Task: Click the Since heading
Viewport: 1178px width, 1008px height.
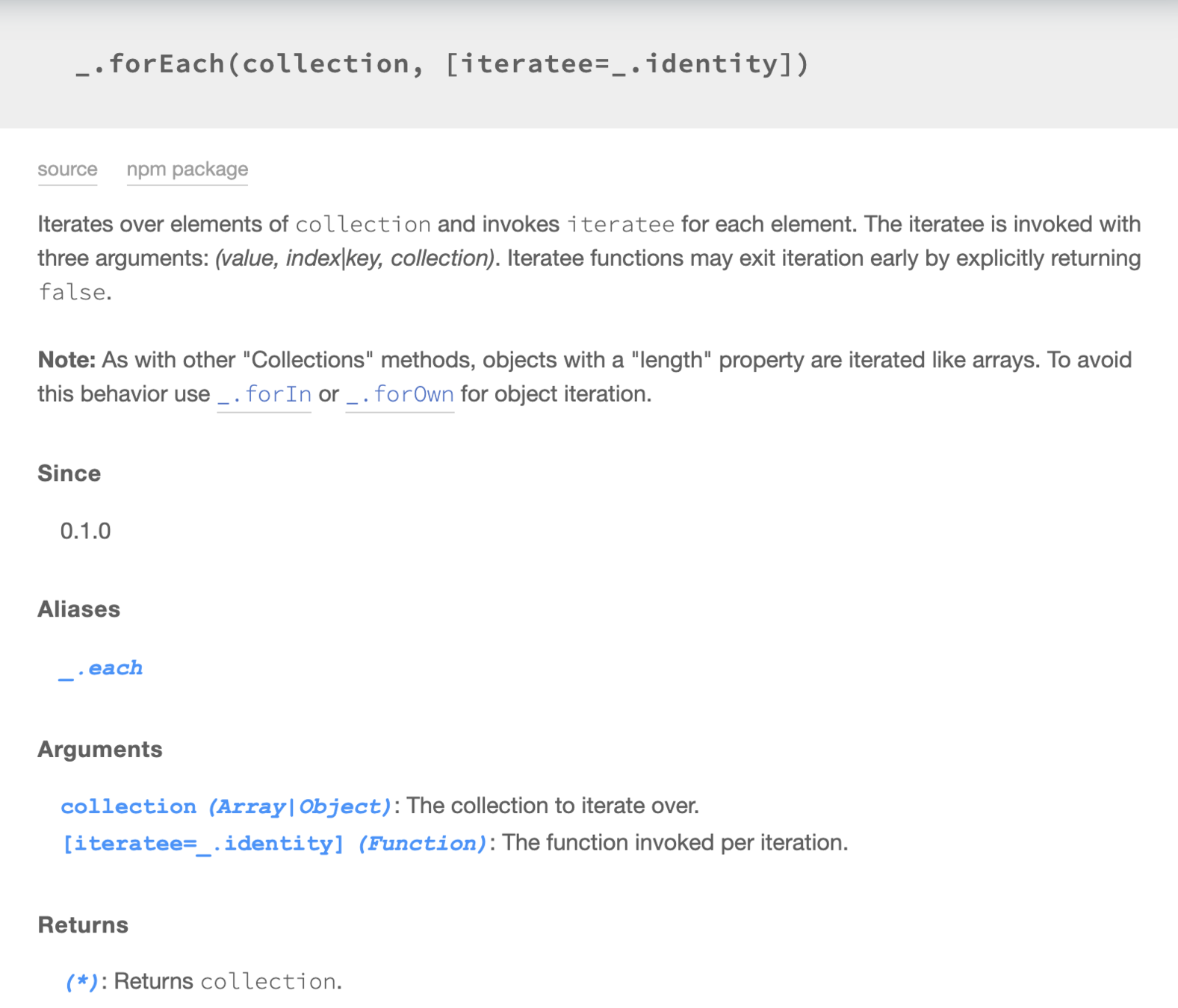Action: pyautogui.click(x=69, y=473)
